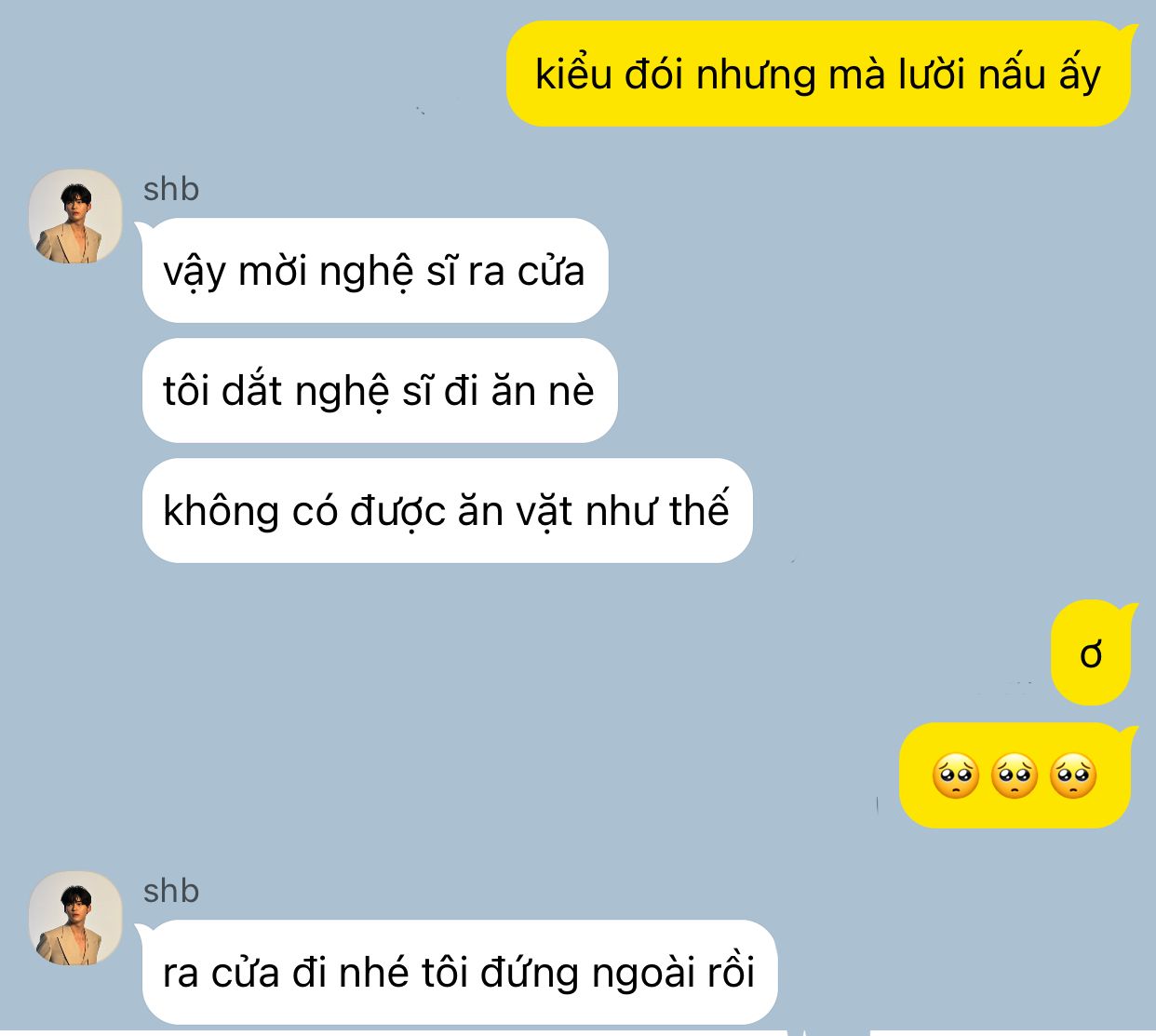Screen dimensions: 1156x1036
Task: Click the word 'ấy' ending the top yellow bubble
Action: coord(1080,74)
